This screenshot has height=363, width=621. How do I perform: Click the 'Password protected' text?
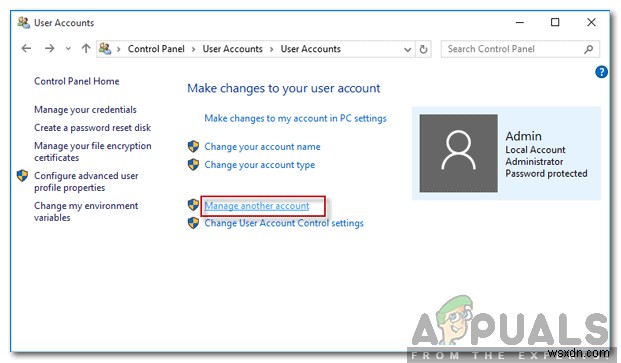click(546, 173)
